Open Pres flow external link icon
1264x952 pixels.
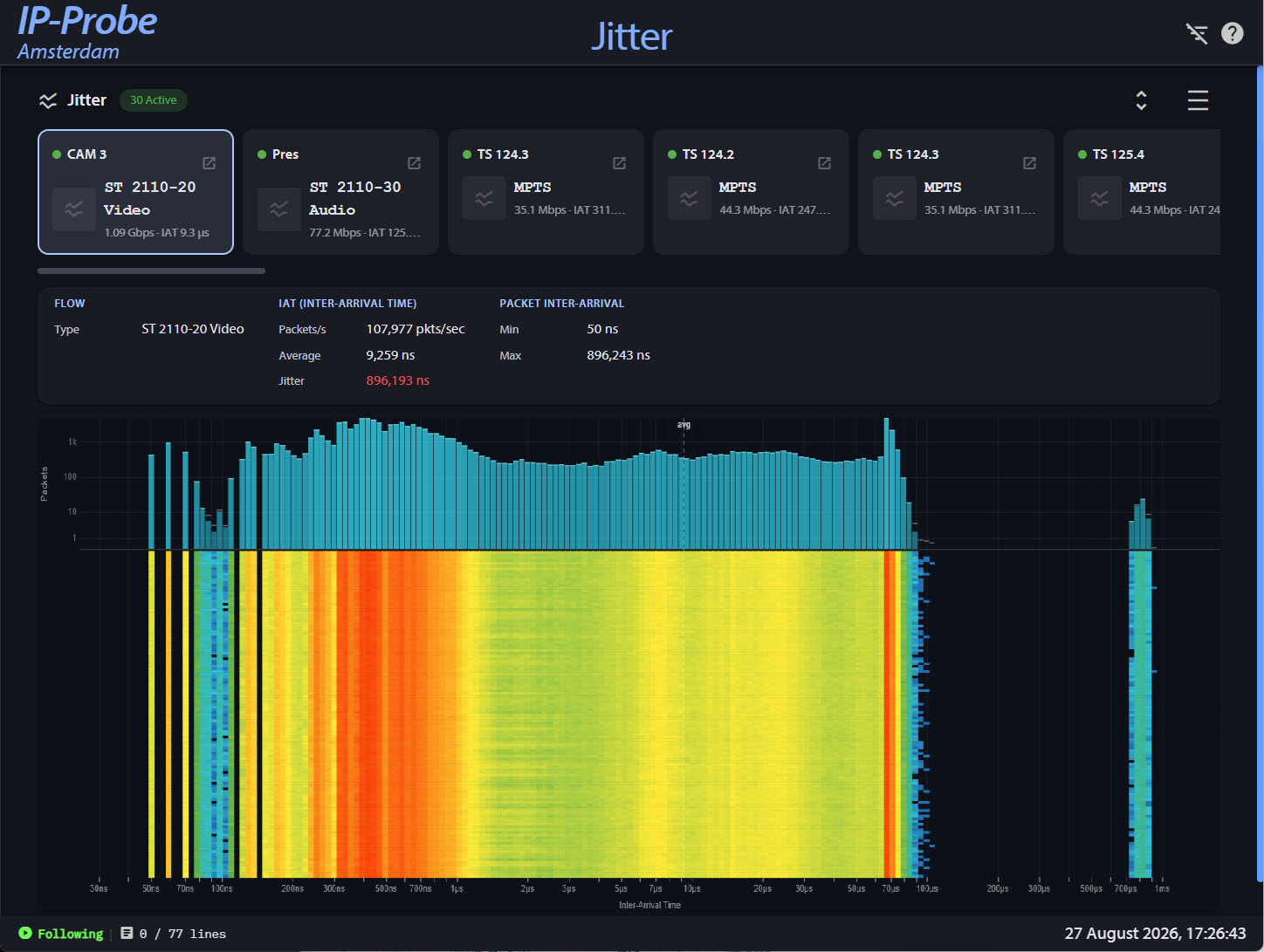415,163
